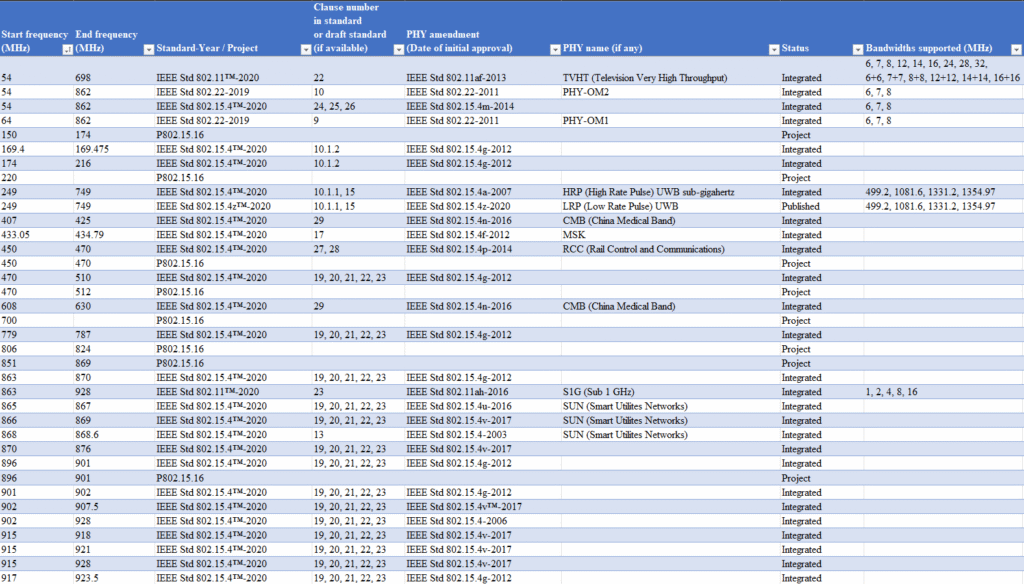The width and height of the screenshot is (1024, 584).
Task: Expand the Standard-Year / Project filter arrow
Action: (304, 49)
